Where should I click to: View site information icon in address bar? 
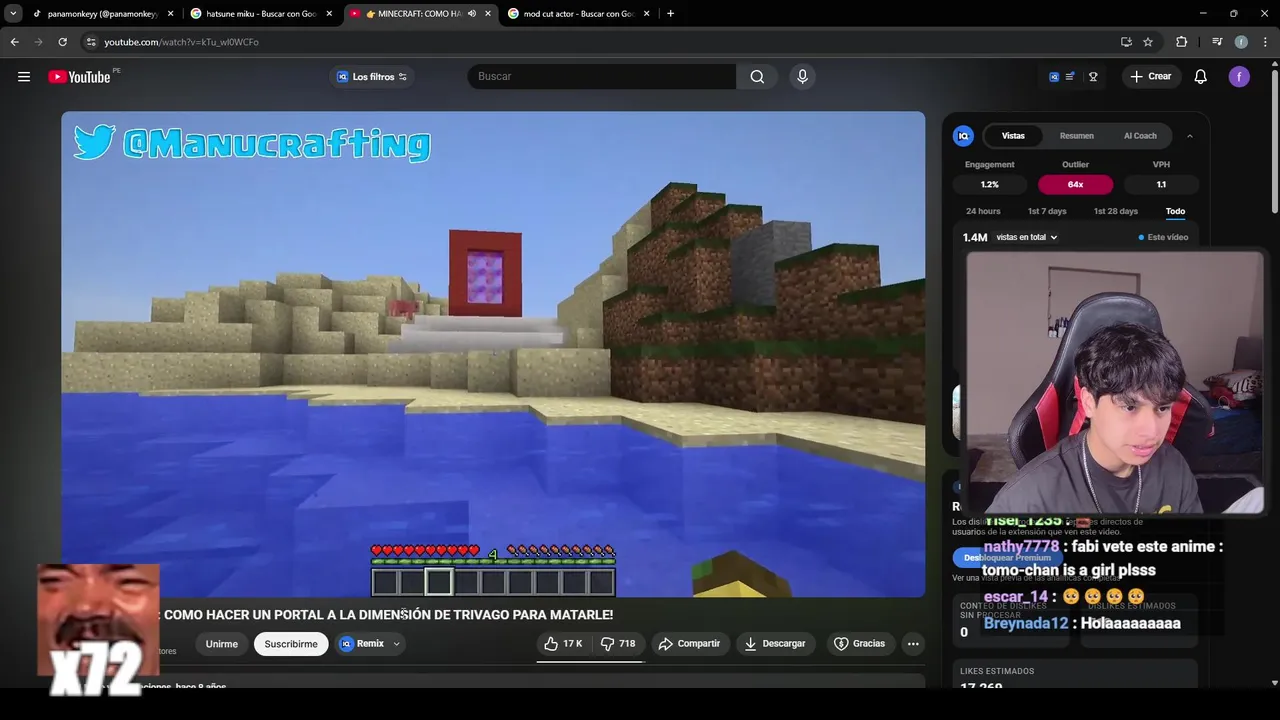point(91,42)
